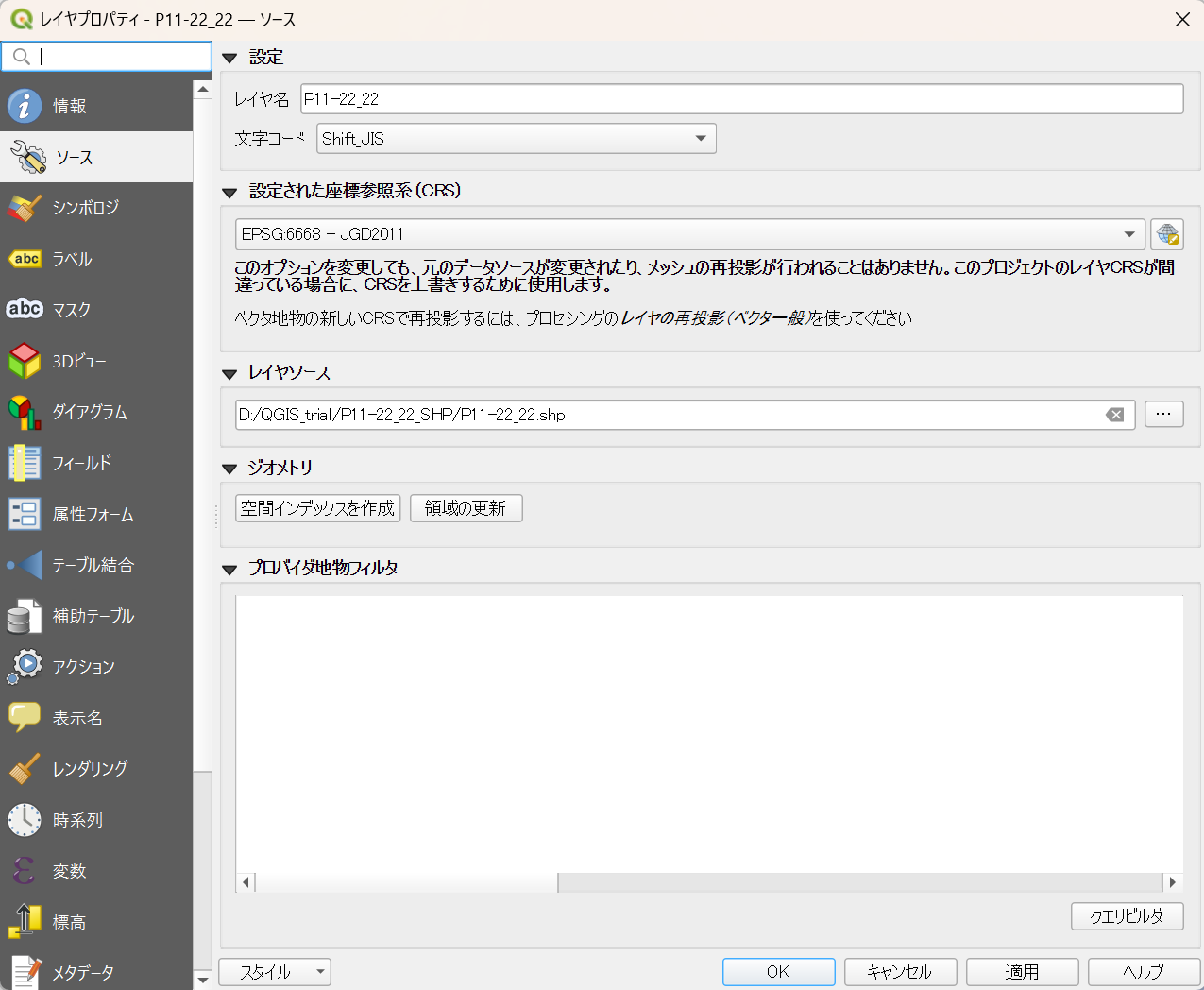Viewport: 1204px width, 990px height.
Task: Switch to the テーブル結合 joins tab
Action: (x=93, y=565)
